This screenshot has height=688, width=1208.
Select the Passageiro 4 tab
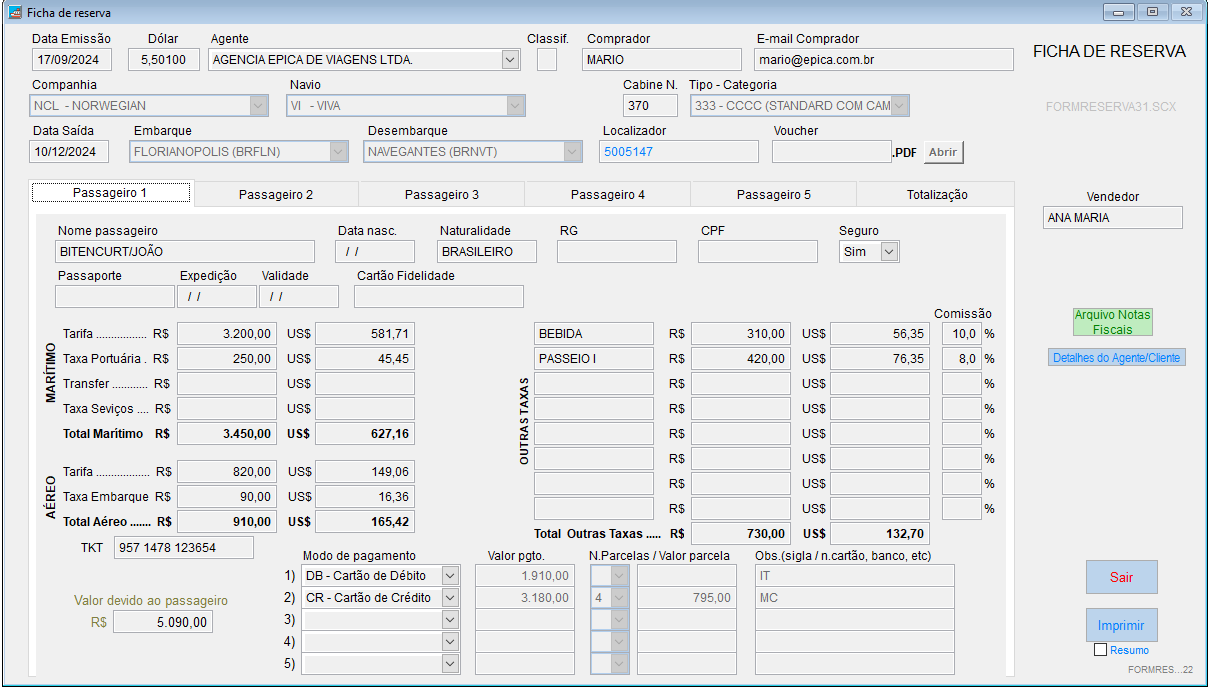click(608, 195)
